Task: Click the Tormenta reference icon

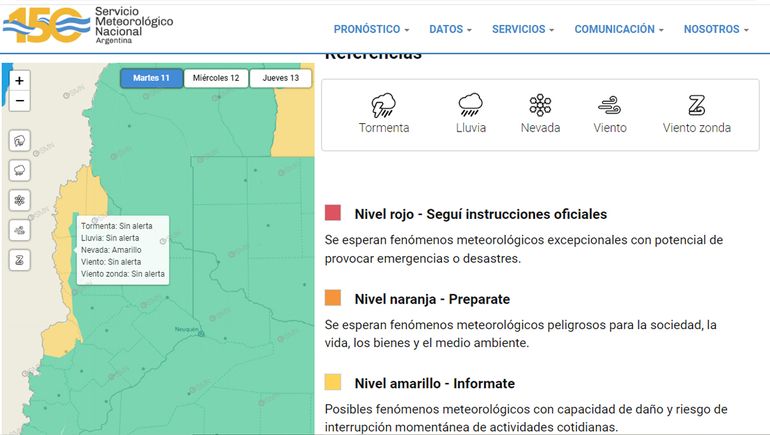Action: (384, 105)
